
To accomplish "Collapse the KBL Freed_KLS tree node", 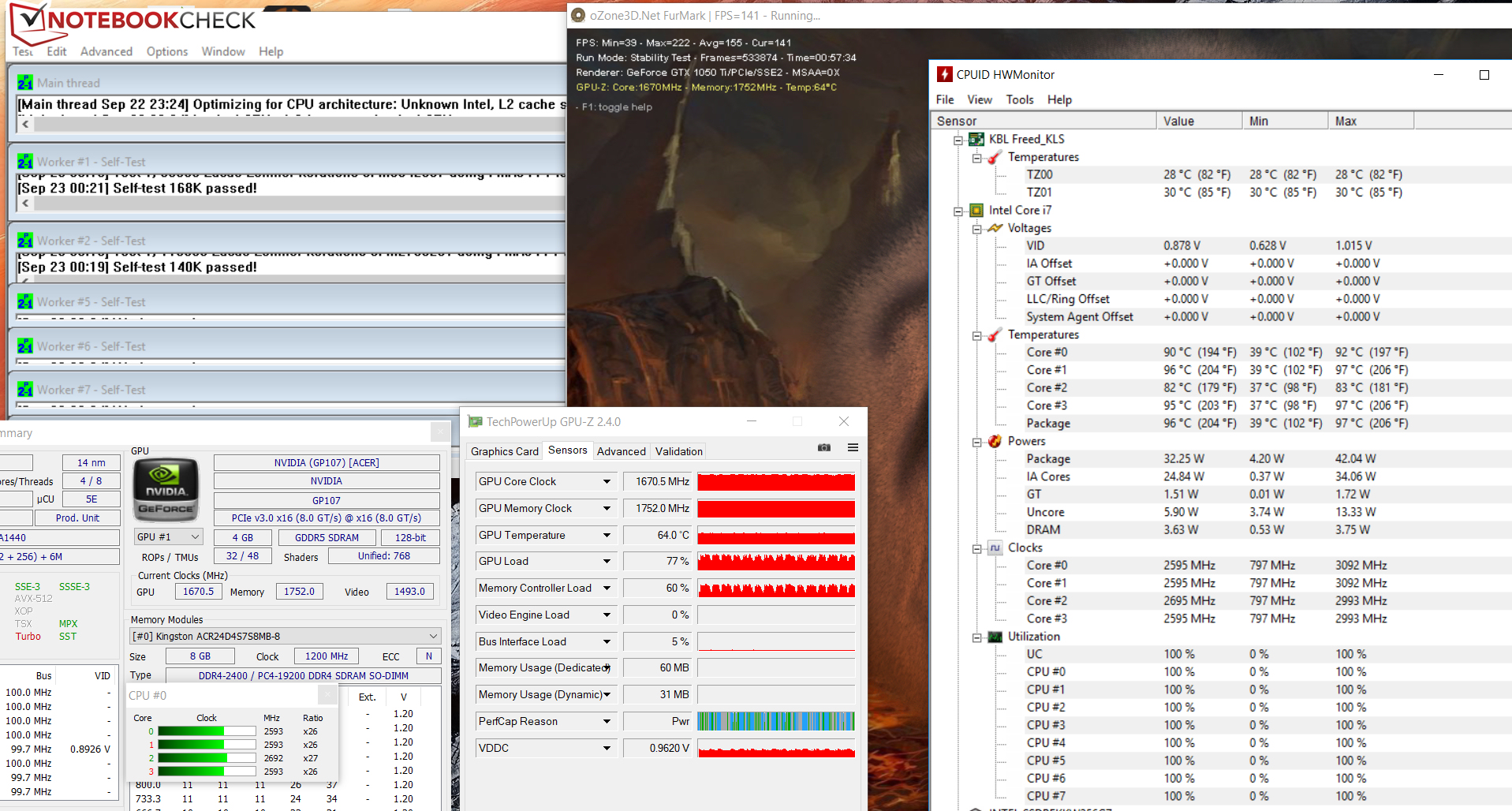I will pyautogui.click(x=958, y=140).
